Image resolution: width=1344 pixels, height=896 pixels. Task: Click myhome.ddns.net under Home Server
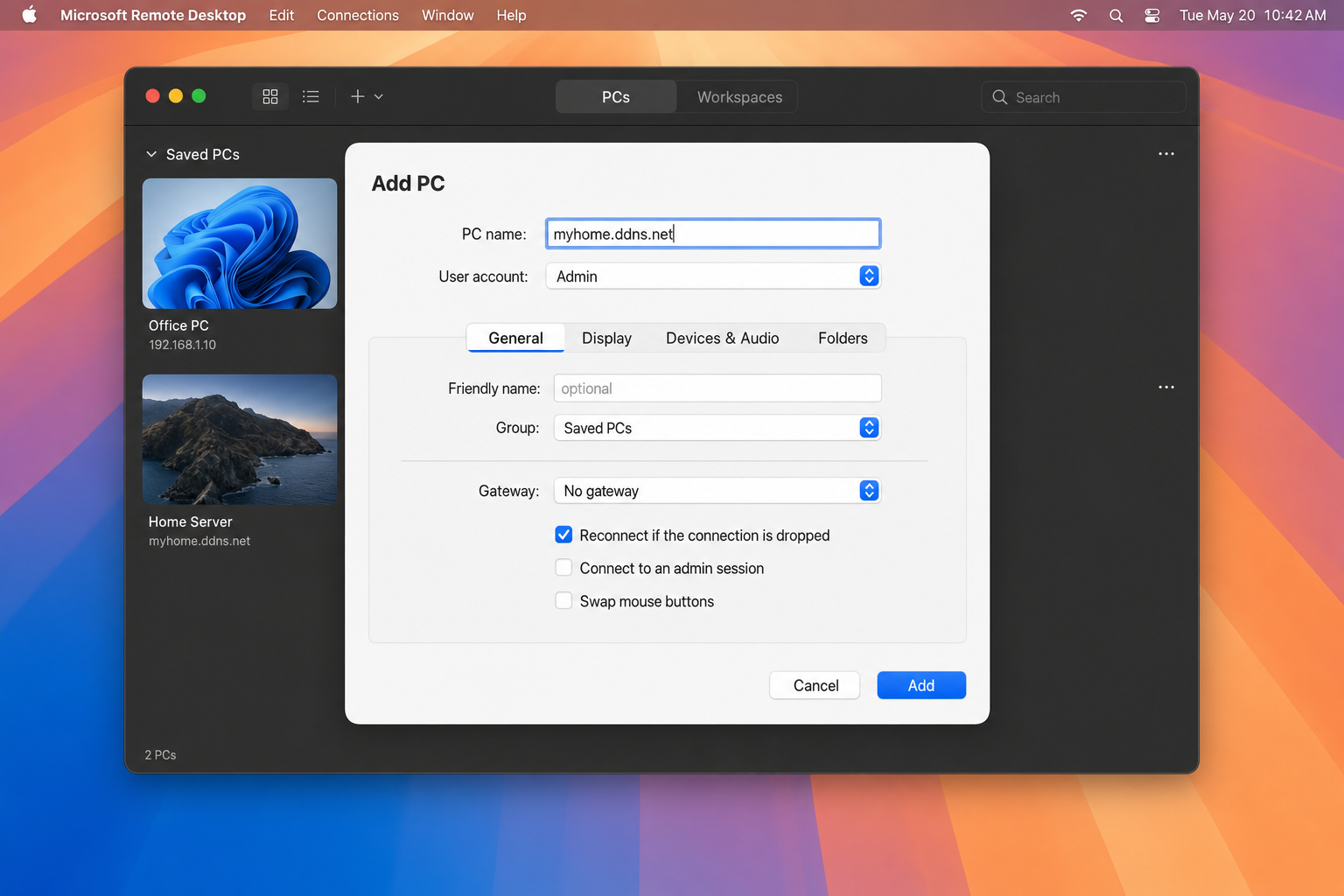199,541
